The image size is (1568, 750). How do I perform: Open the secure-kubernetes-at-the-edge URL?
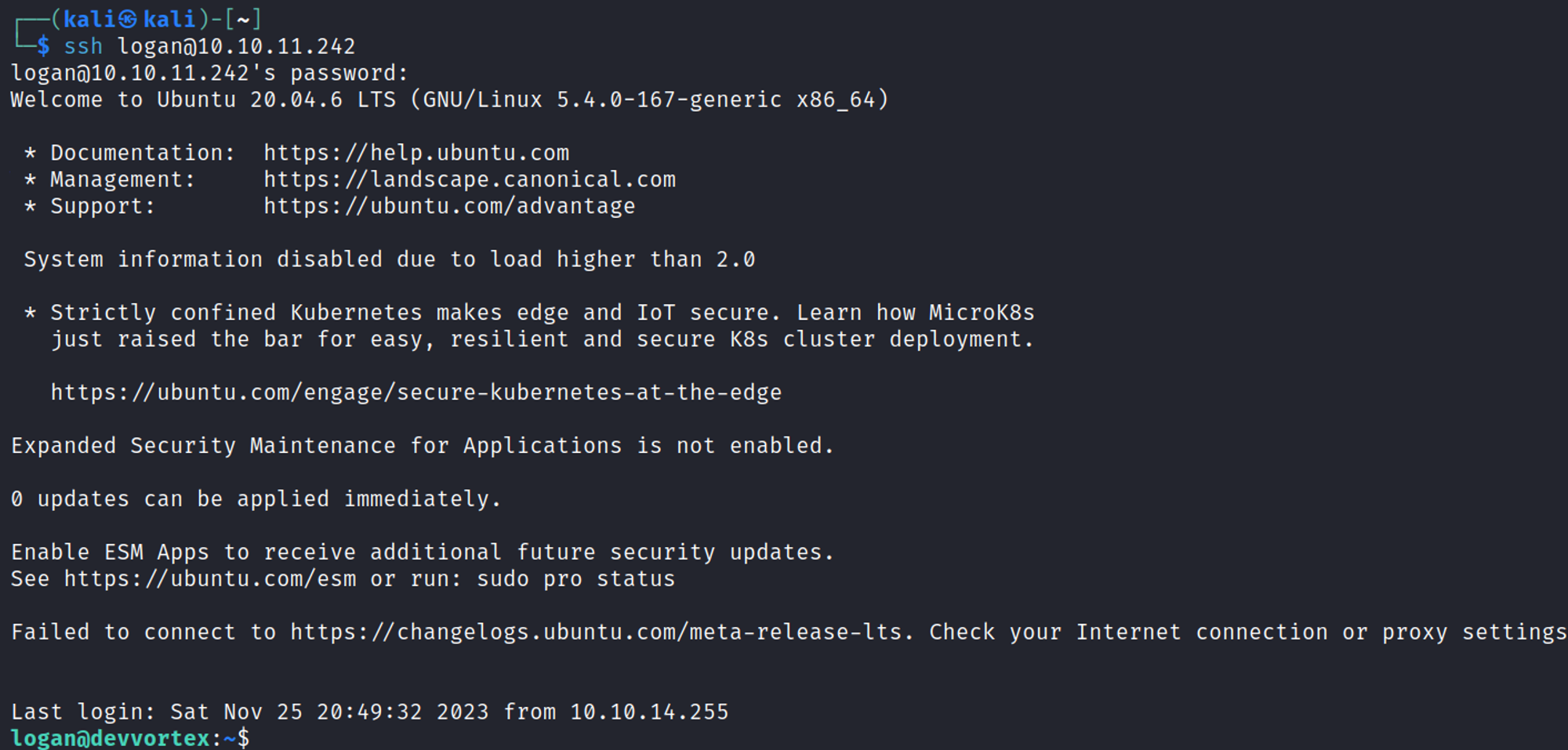pos(416,393)
